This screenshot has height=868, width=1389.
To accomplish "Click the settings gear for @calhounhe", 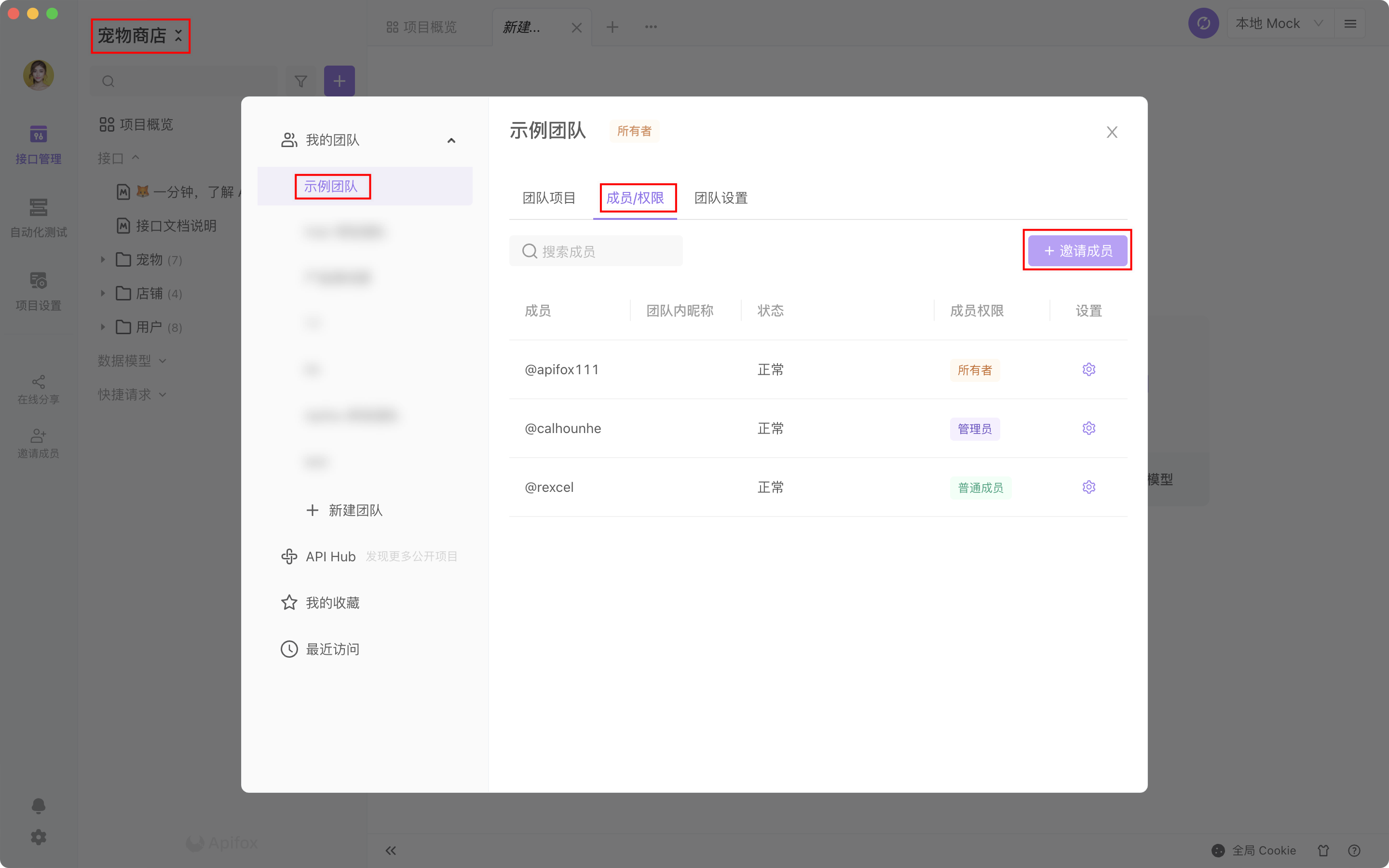I will [x=1088, y=428].
